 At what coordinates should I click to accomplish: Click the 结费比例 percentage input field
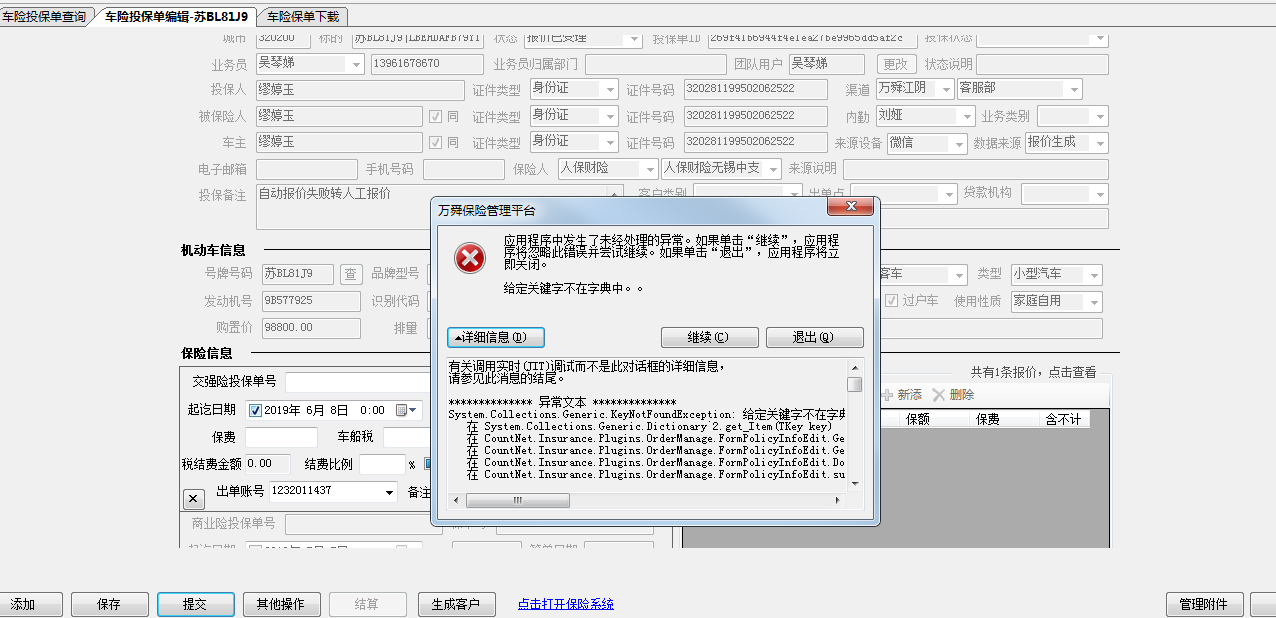pos(382,464)
